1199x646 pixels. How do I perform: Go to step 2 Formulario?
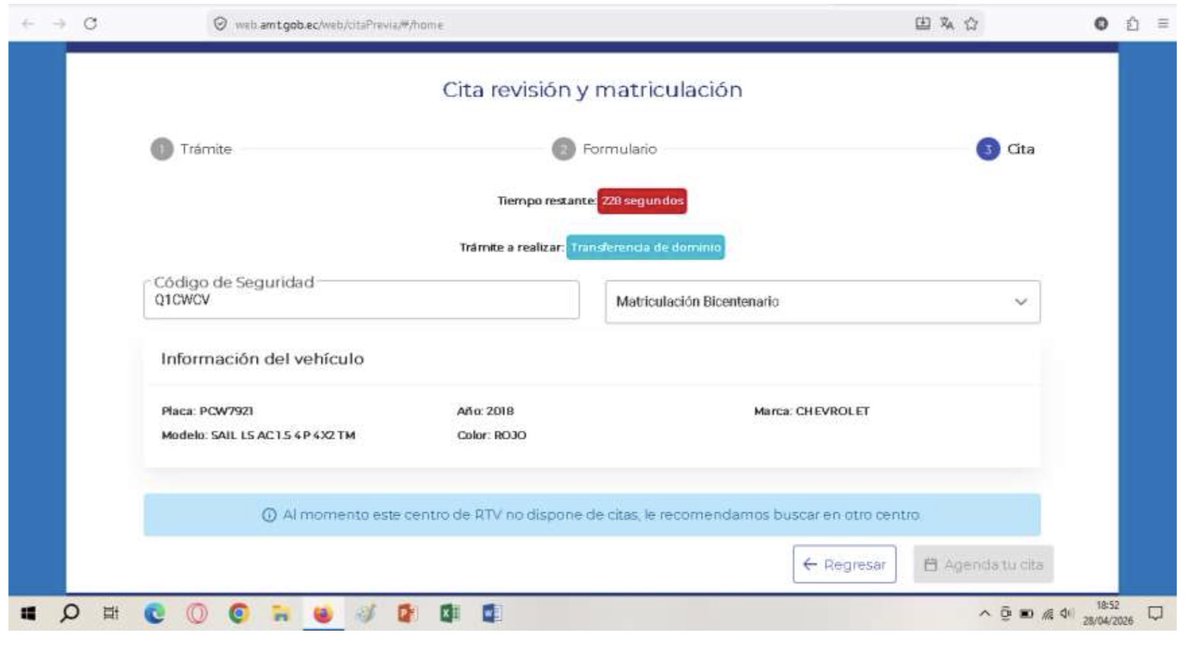[x=604, y=149]
